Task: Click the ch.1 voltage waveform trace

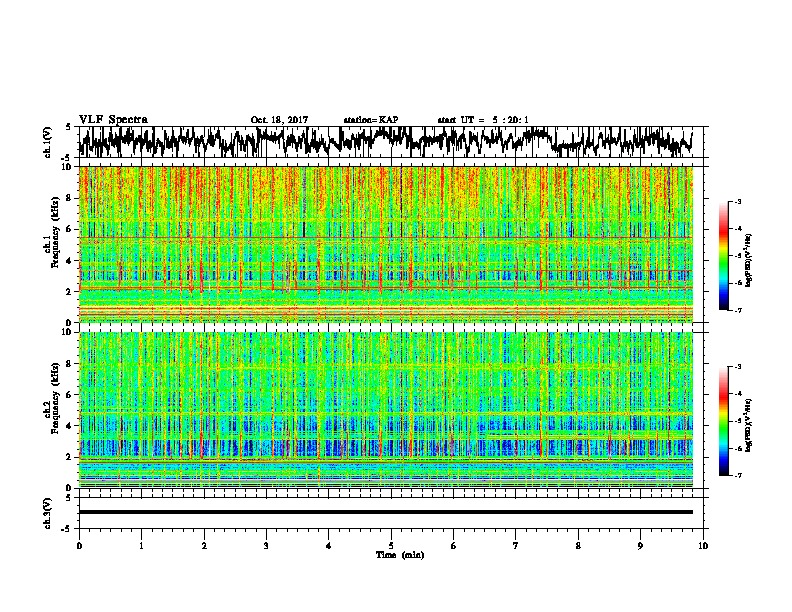Action: (385, 142)
